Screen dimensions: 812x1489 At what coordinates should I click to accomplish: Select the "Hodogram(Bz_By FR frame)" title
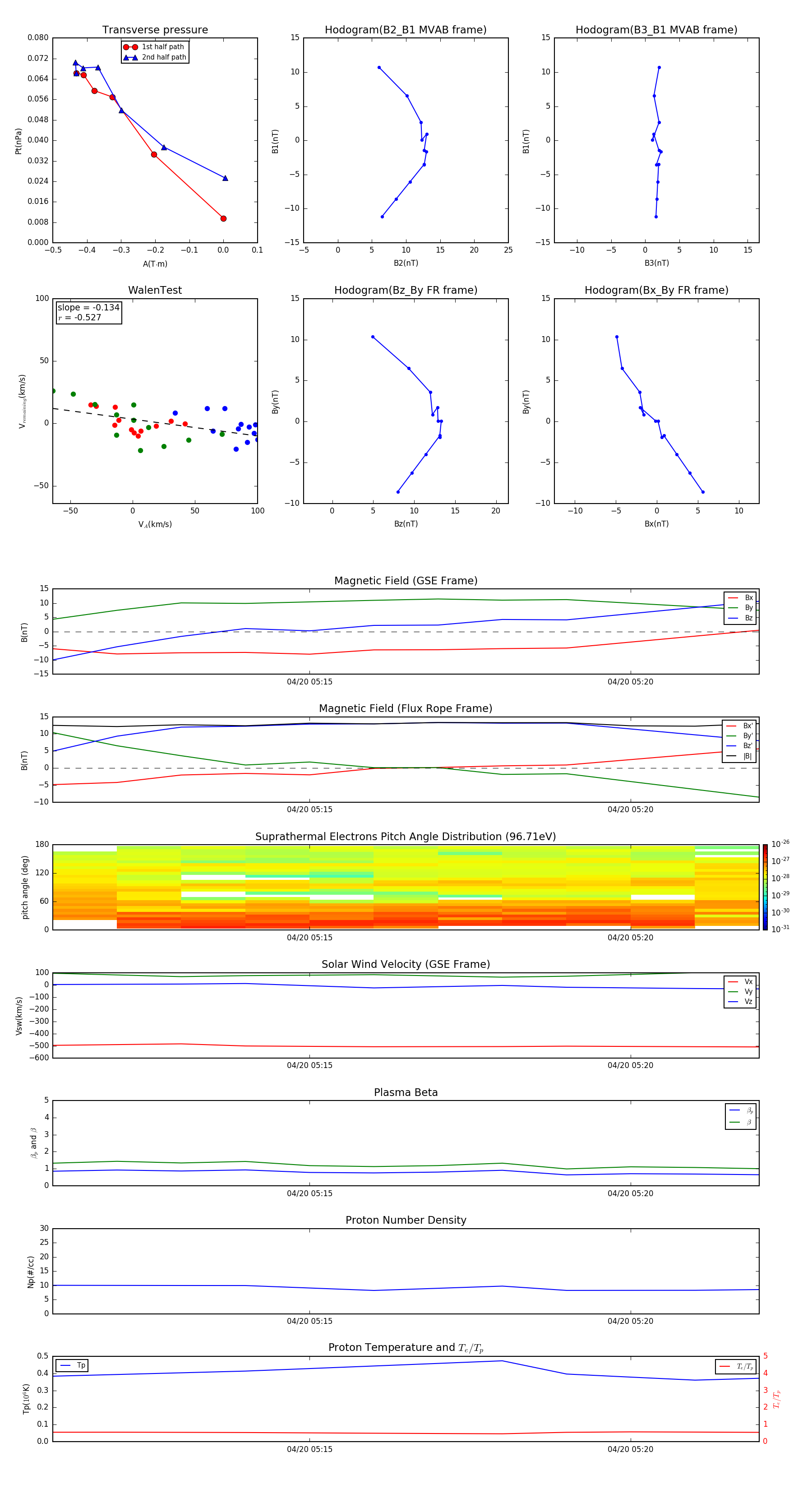click(x=406, y=290)
